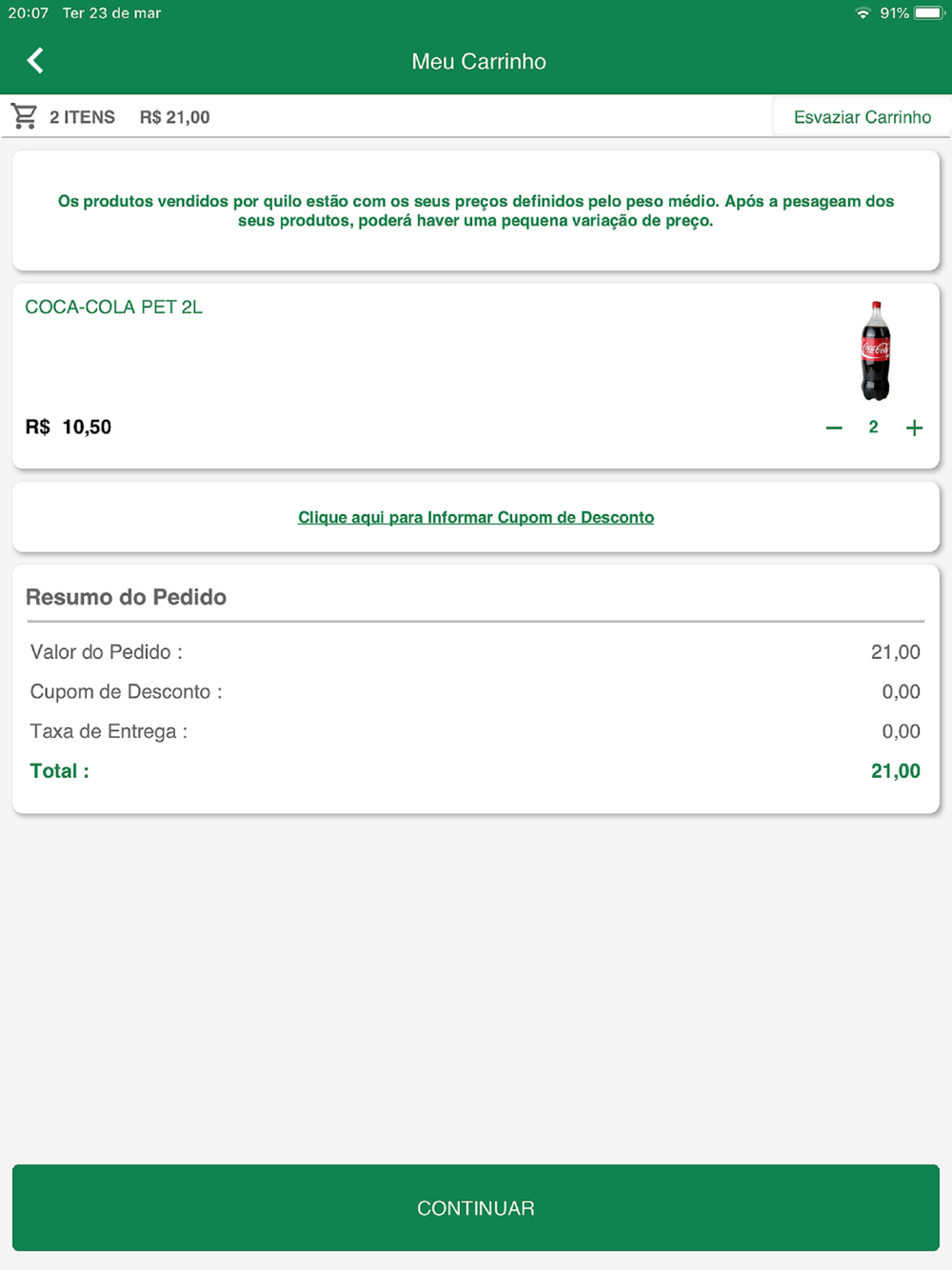Image resolution: width=952 pixels, height=1270 pixels.
Task: Click the shopping cart icon
Action: (x=24, y=116)
